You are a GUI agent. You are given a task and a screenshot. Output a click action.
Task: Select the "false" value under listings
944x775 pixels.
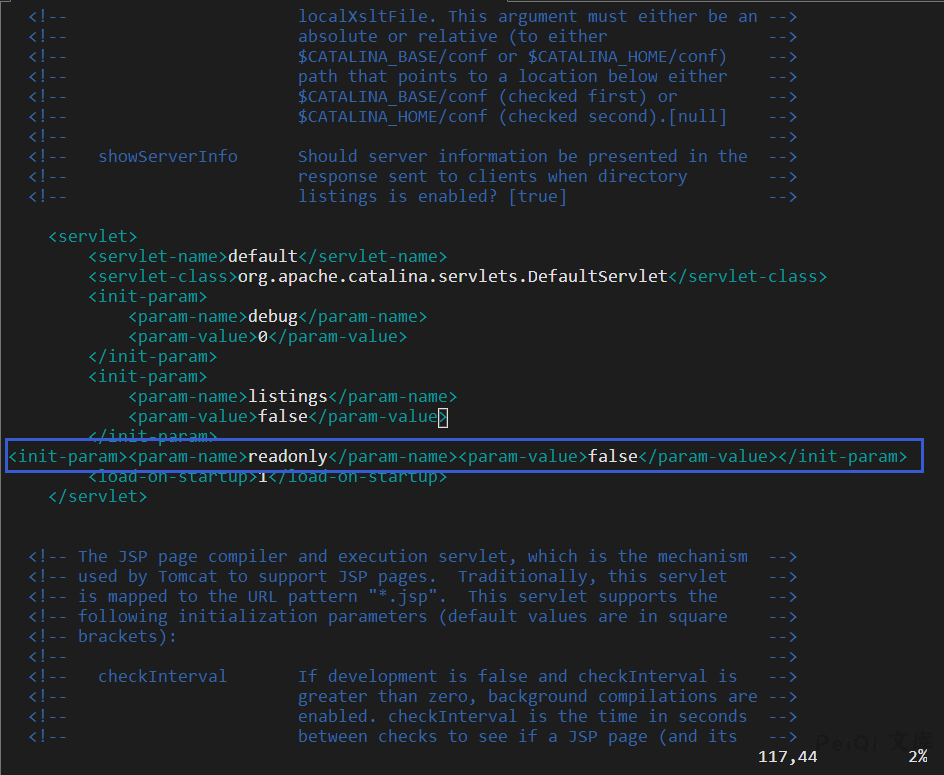click(282, 417)
